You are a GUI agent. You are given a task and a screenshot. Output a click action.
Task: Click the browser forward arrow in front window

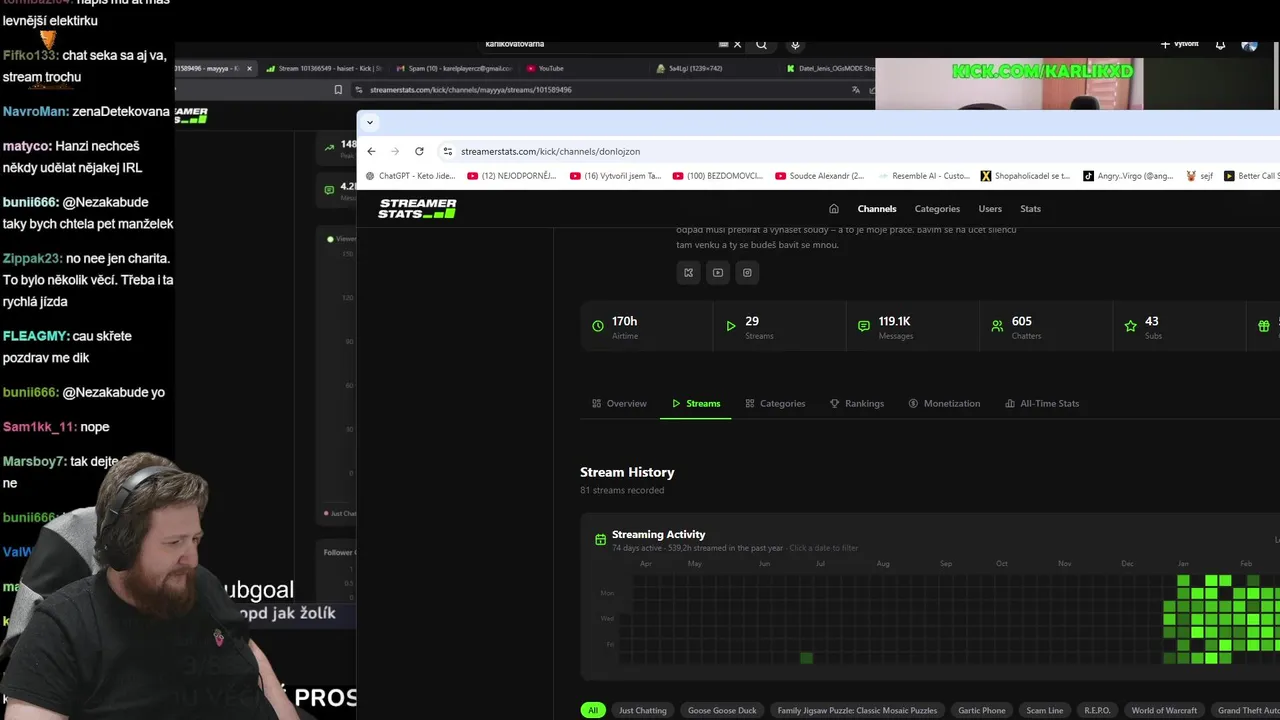point(395,151)
